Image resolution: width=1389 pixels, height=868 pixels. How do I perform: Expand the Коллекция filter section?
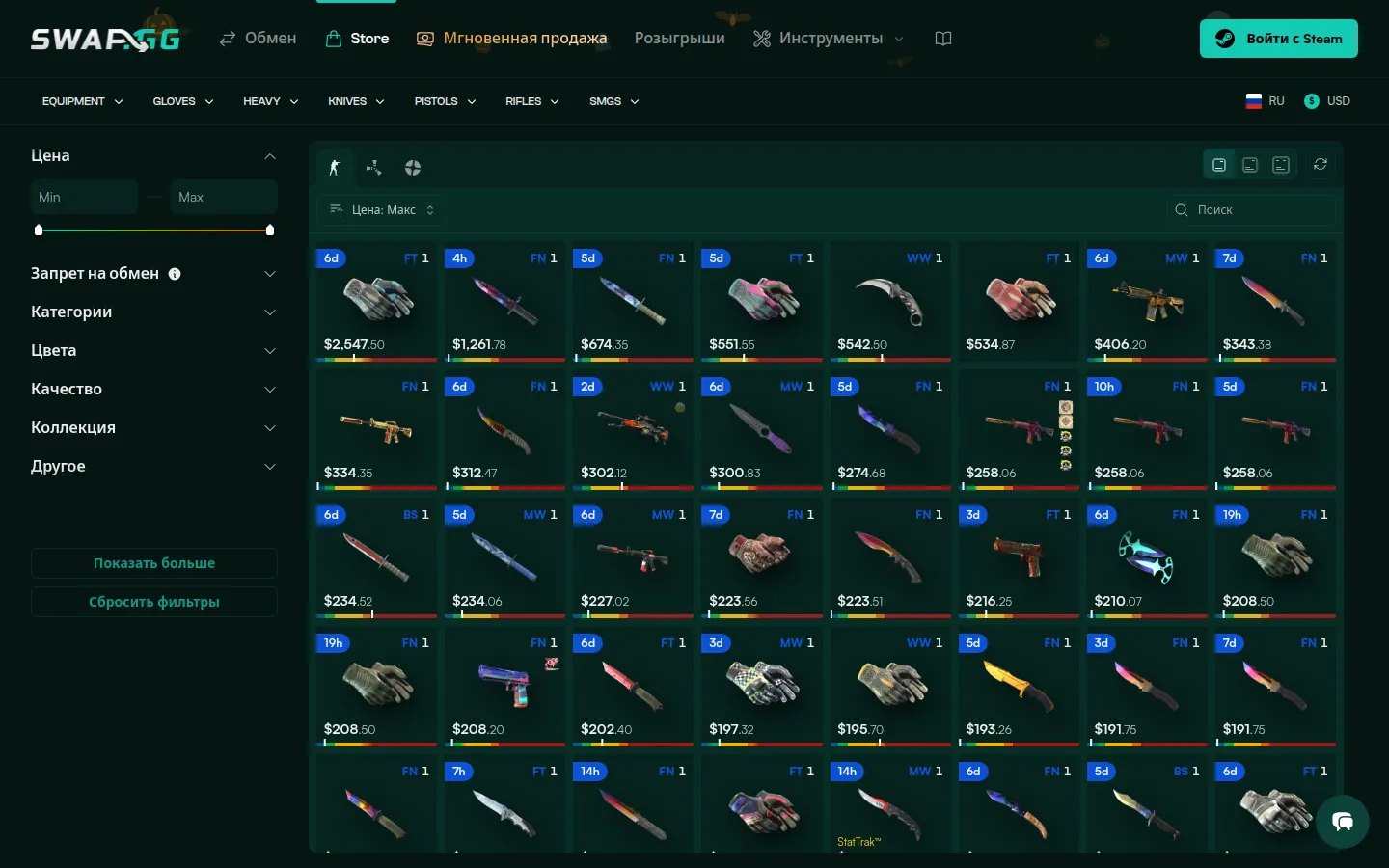tap(154, 428)
